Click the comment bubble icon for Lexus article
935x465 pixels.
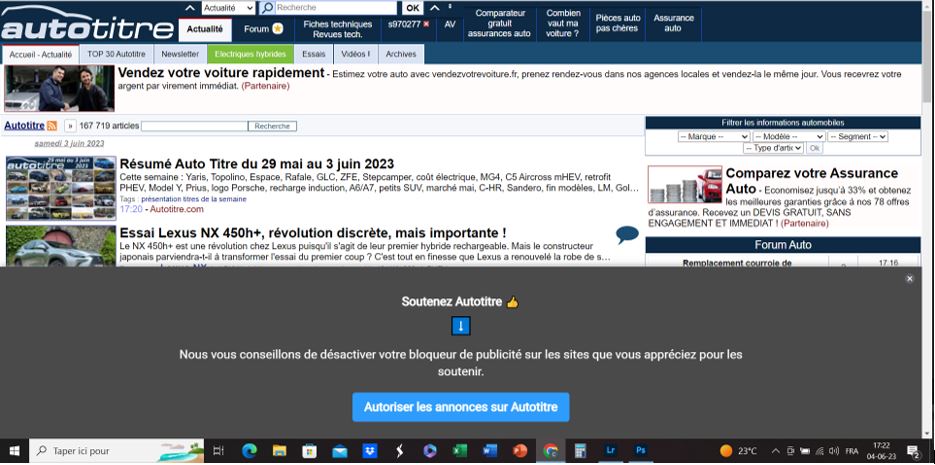[x=627, y=234]
